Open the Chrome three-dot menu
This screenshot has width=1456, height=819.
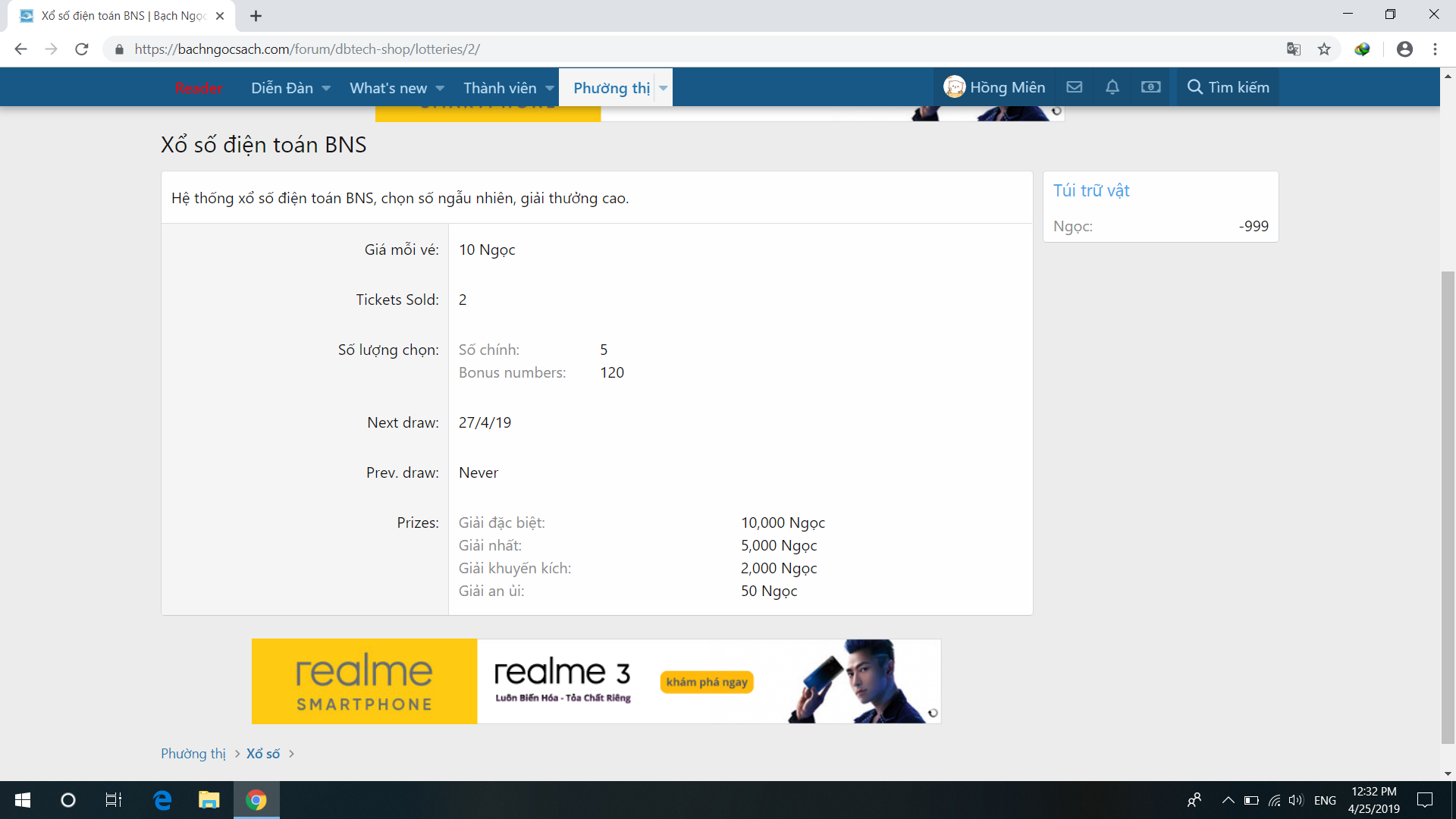[x=1435, y=49]
